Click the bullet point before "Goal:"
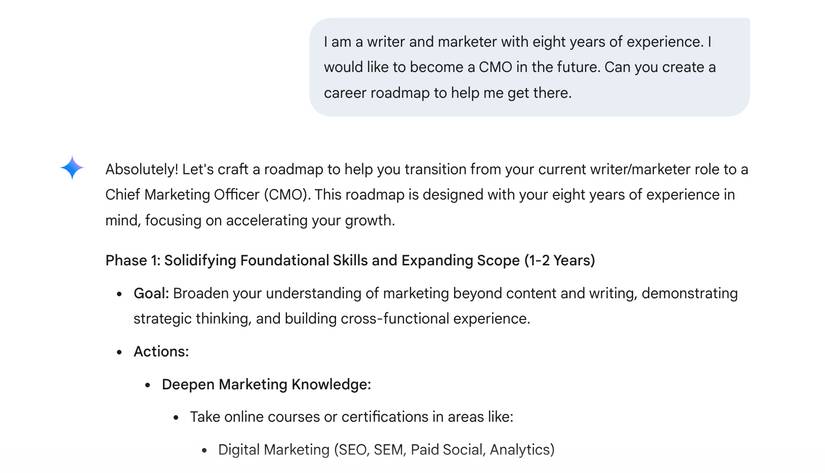Screen dimensions: 825x473 tap(120, 294)
